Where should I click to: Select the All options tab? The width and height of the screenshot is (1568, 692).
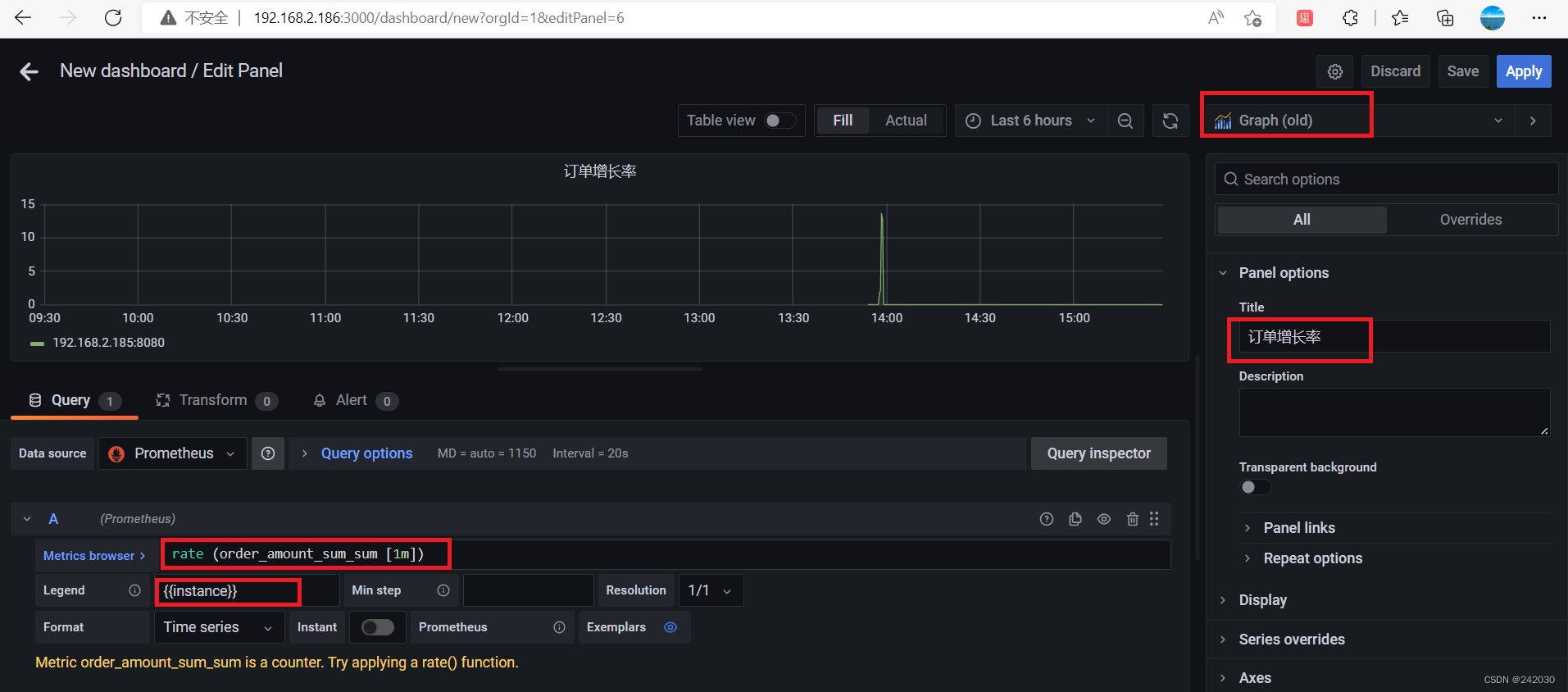[x=1302, y=220]
